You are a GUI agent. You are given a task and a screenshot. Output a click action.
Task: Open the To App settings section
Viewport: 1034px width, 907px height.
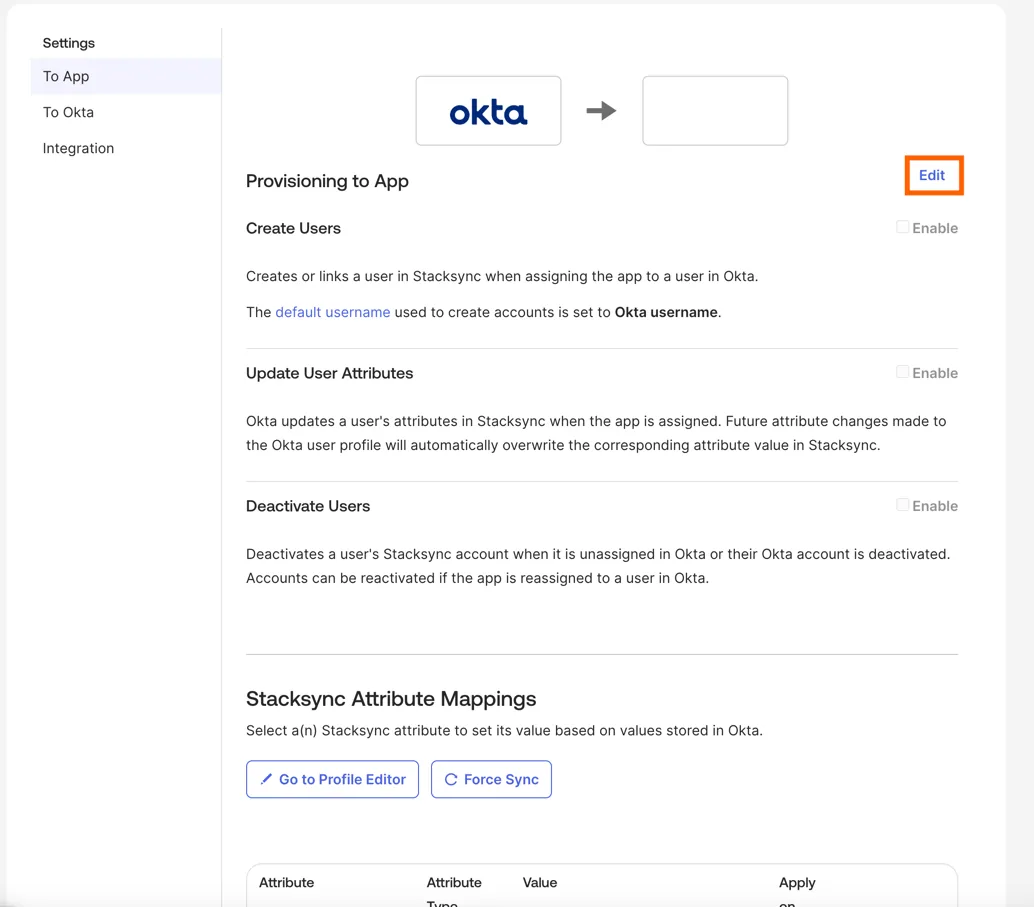tap(125, 77)
